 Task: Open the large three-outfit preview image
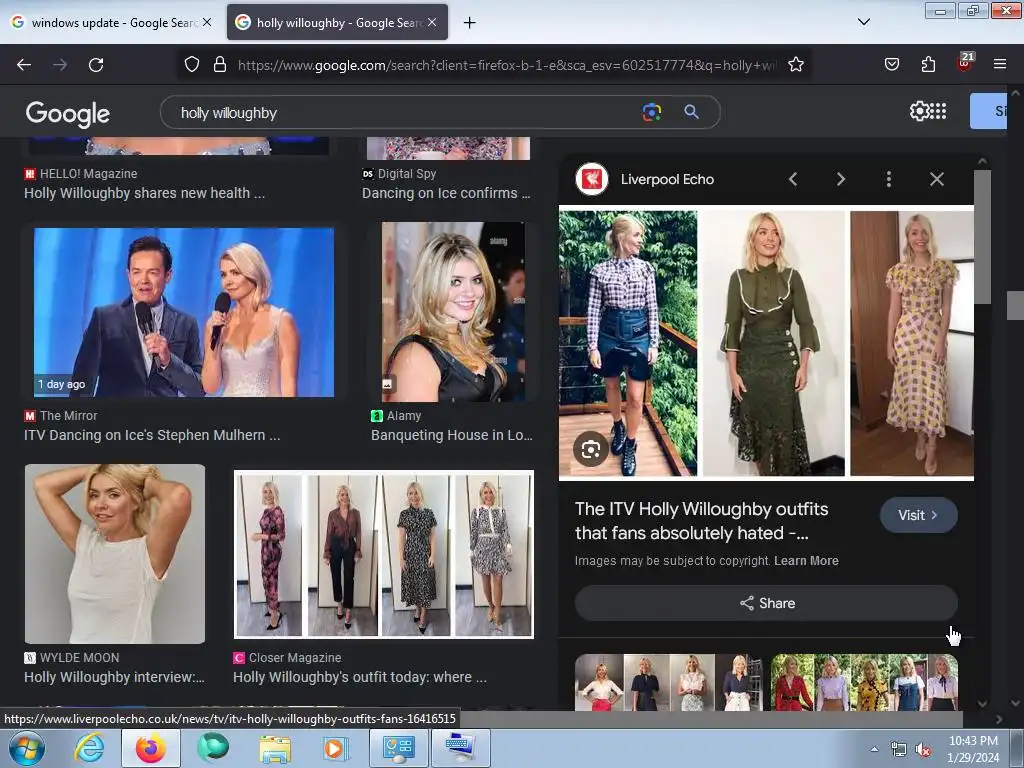[x=766, y=343]
